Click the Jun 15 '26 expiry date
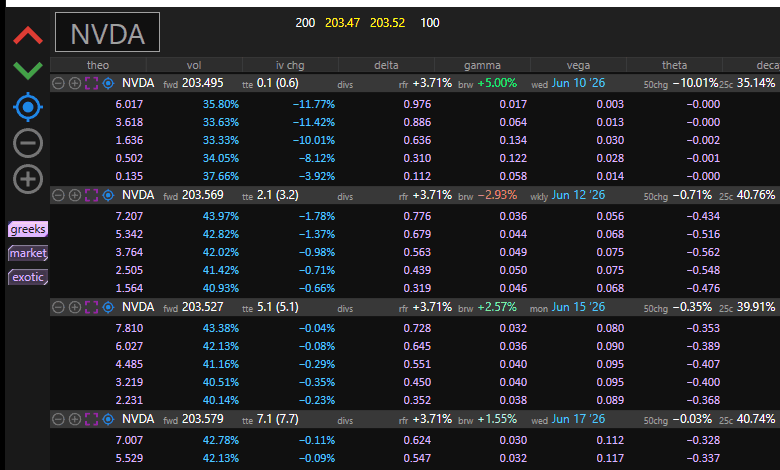Image resolution: width=780 pixels, height=470 pixels. [578, 307]
